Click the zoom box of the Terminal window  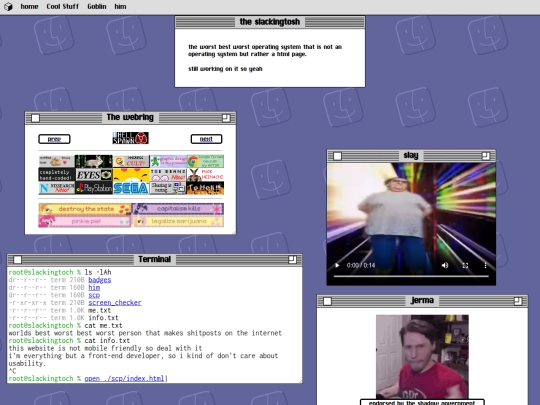click(x=292, y=259)
